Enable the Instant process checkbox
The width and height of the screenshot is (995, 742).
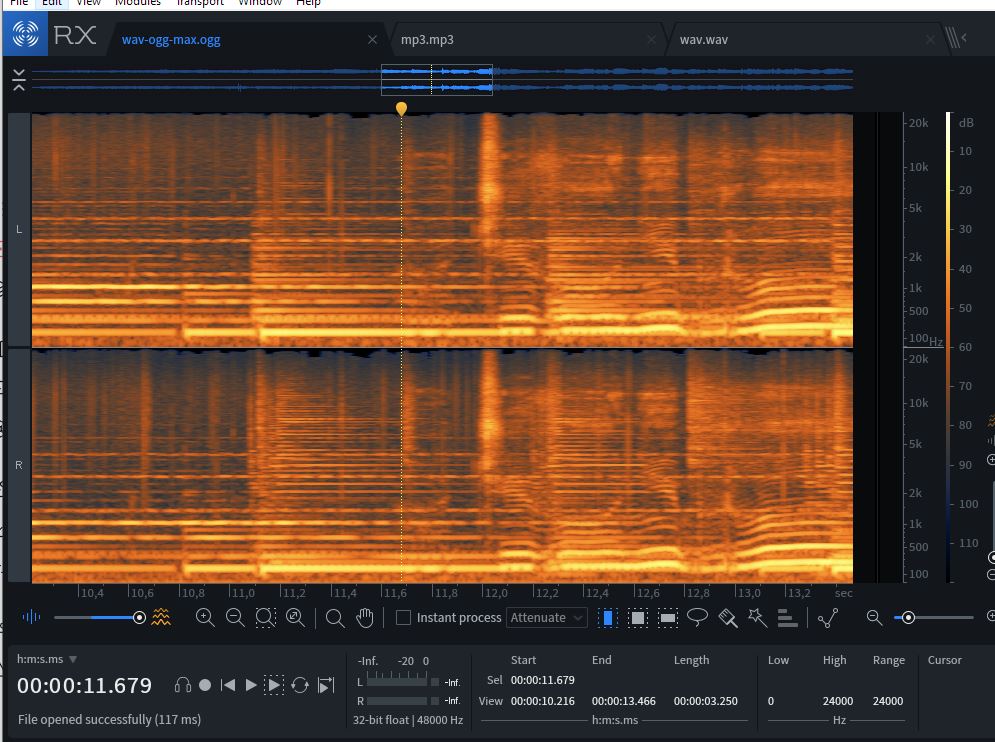coord(403,618)
